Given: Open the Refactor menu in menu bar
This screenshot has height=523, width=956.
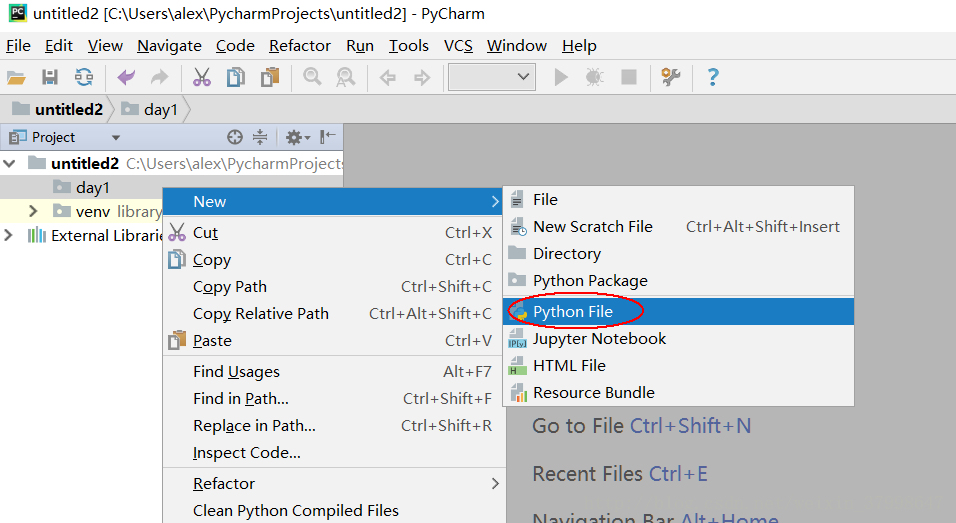Looking at the screenshot, I should [299, 46].
